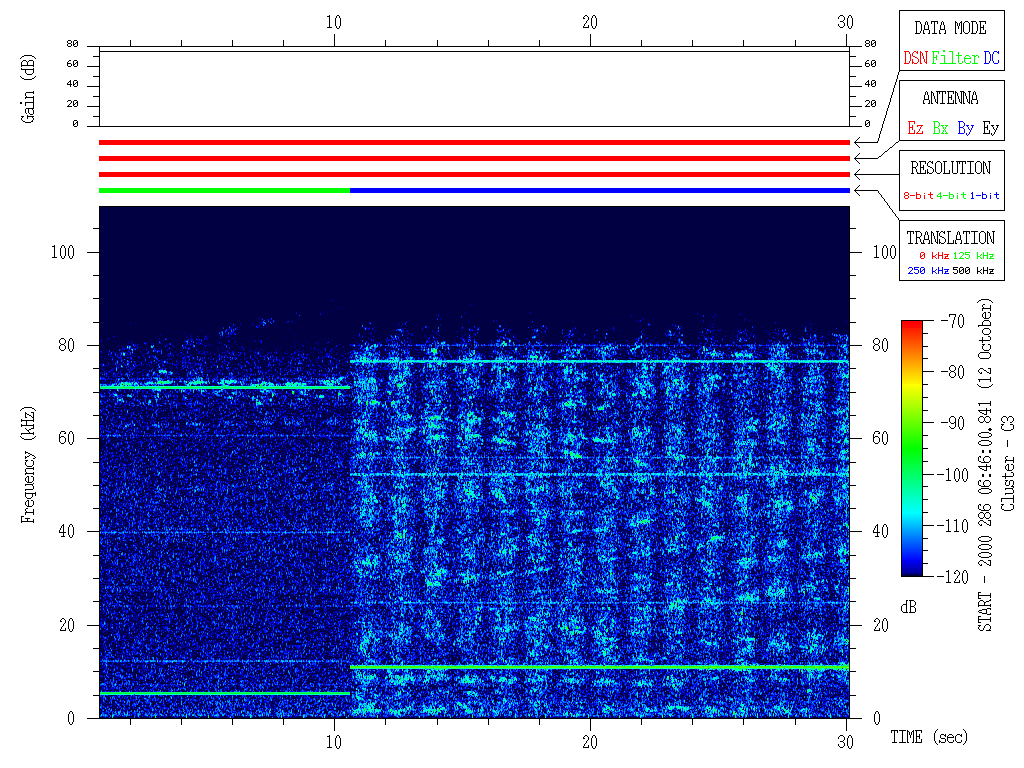Click the empty Gain (dB) plot panel
Viewport: 1024px width, 768px height.
tap(474, 88)
